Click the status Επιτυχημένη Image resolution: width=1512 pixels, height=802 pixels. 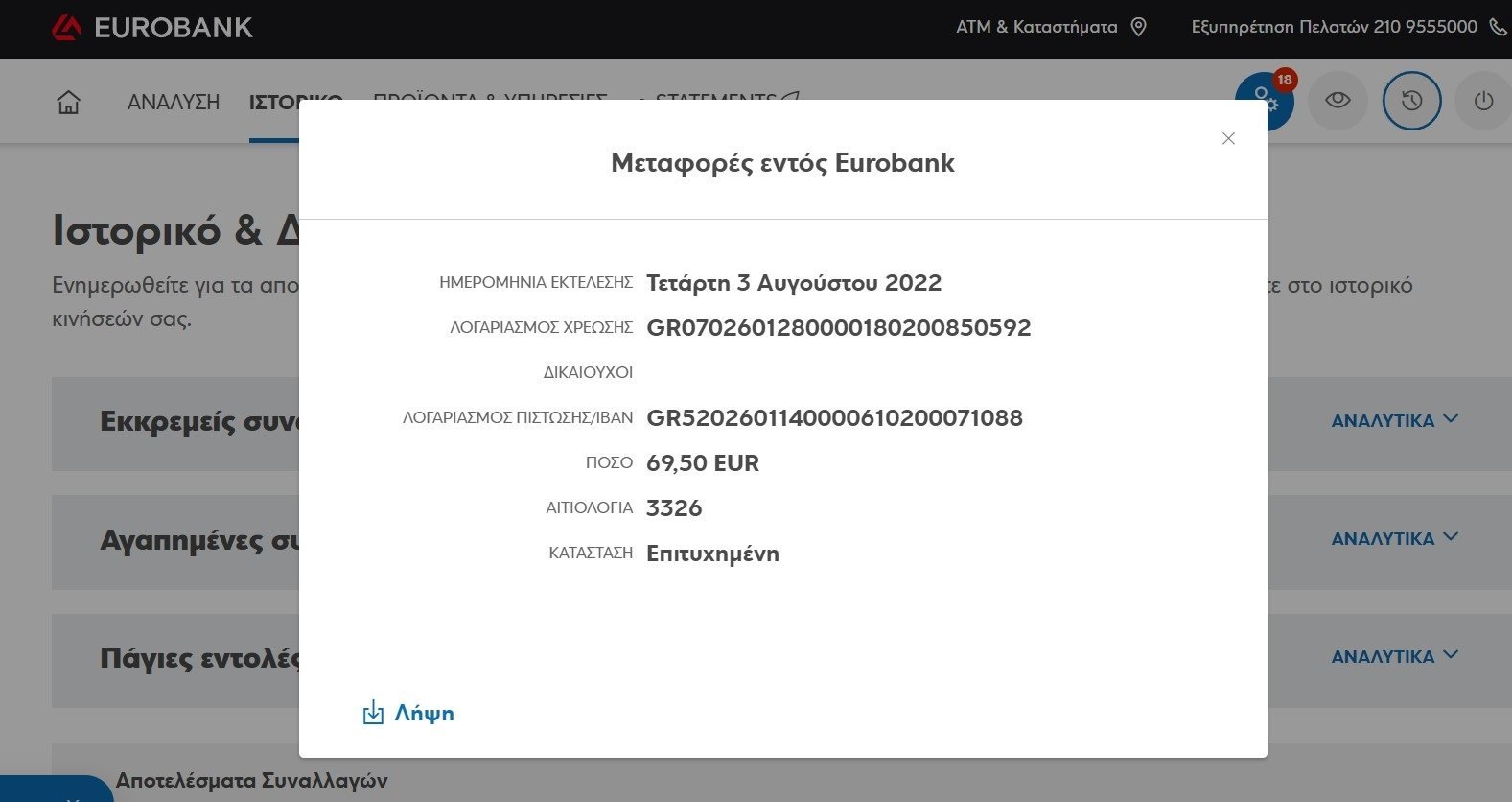[712, 554]
